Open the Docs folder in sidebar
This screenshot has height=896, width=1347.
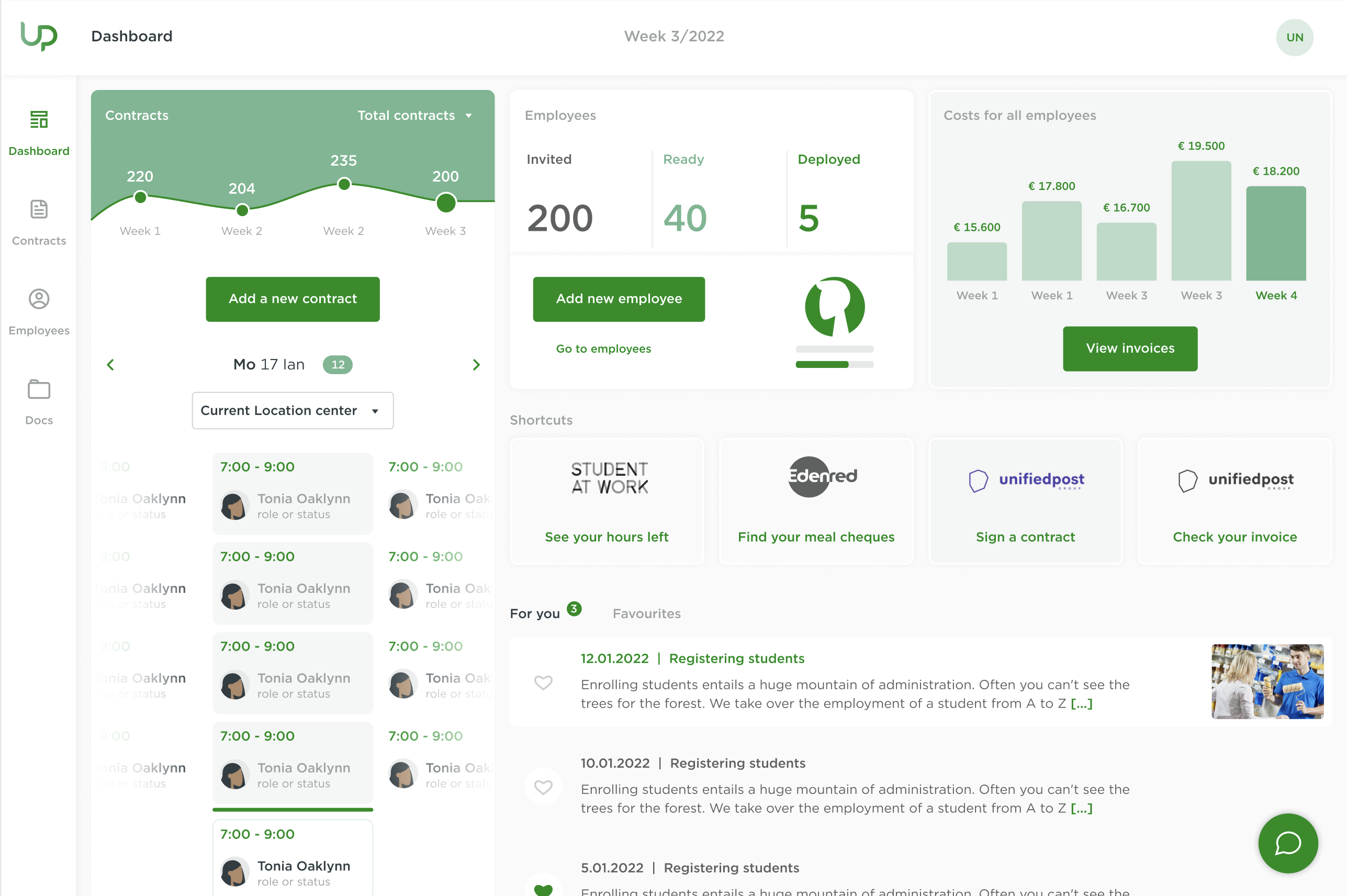click(x=39, y=402)
